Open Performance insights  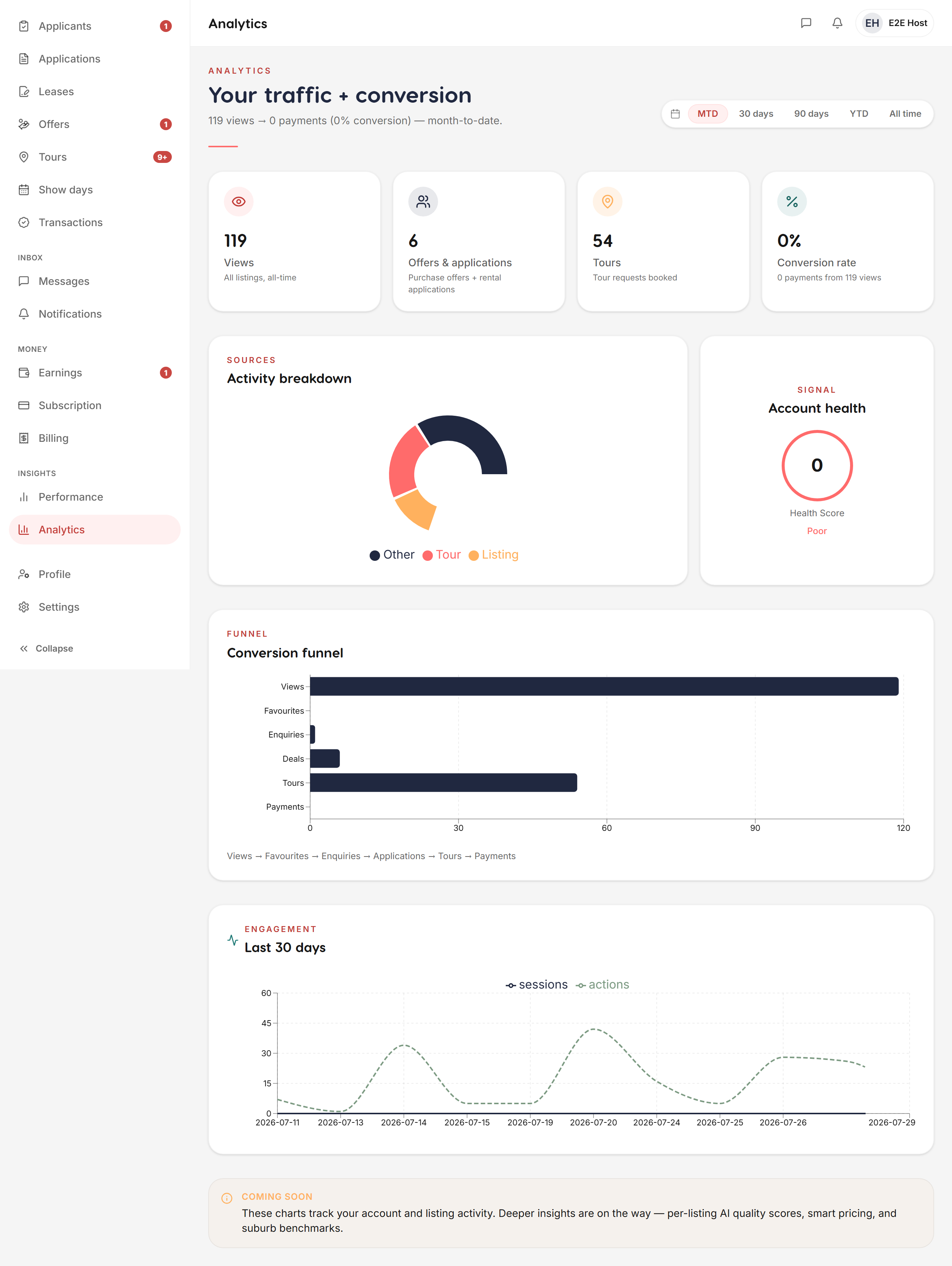tap(95, 497)
